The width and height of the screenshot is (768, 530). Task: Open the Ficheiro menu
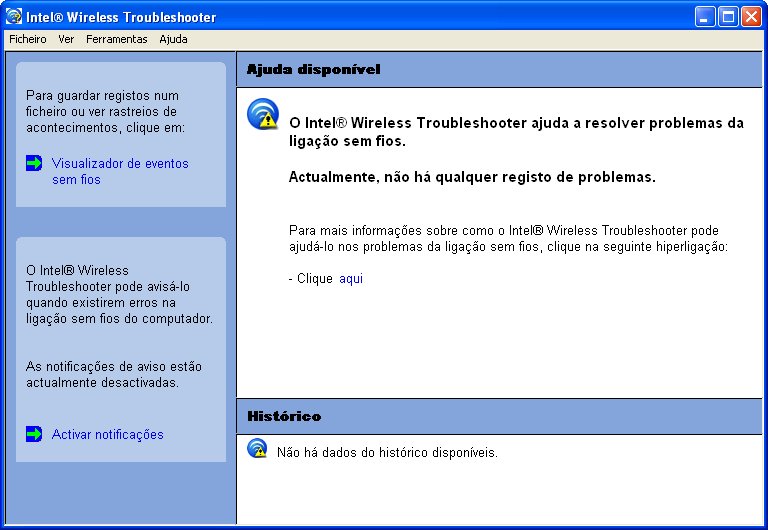pos(28,39)
